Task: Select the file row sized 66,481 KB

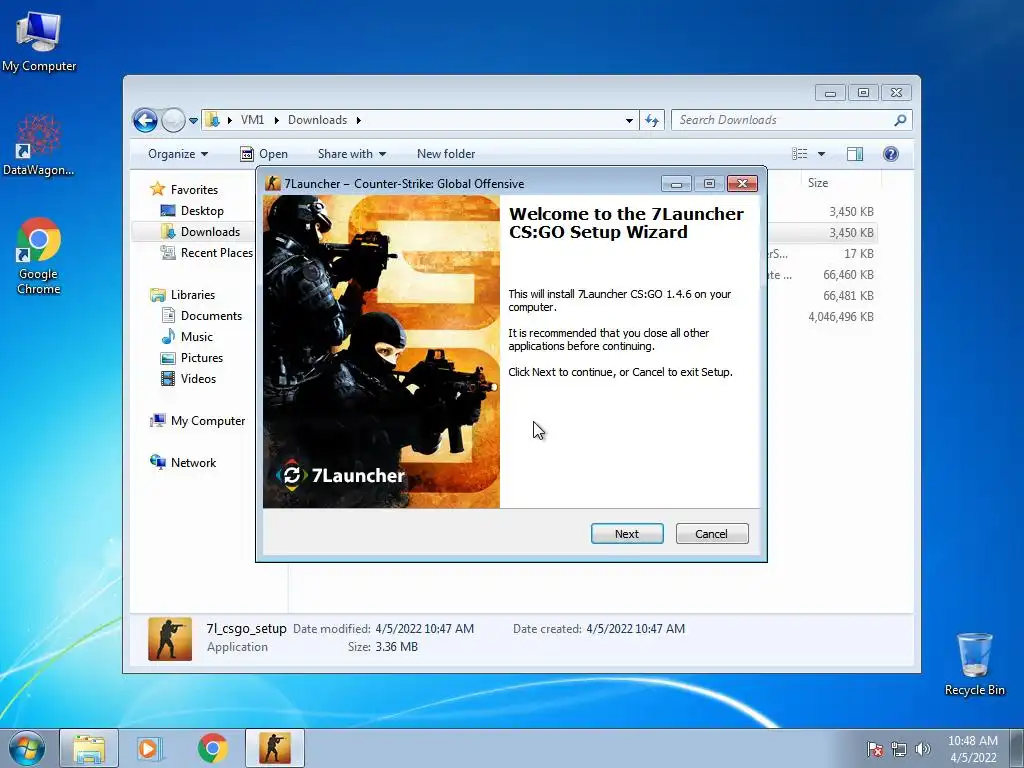Action: (x=823, y=295)
